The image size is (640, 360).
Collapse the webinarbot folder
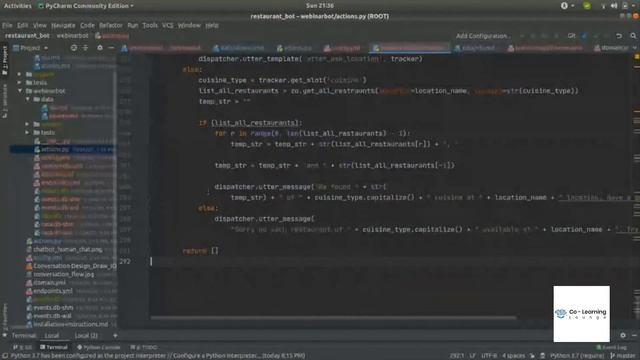tap(19, 91)
